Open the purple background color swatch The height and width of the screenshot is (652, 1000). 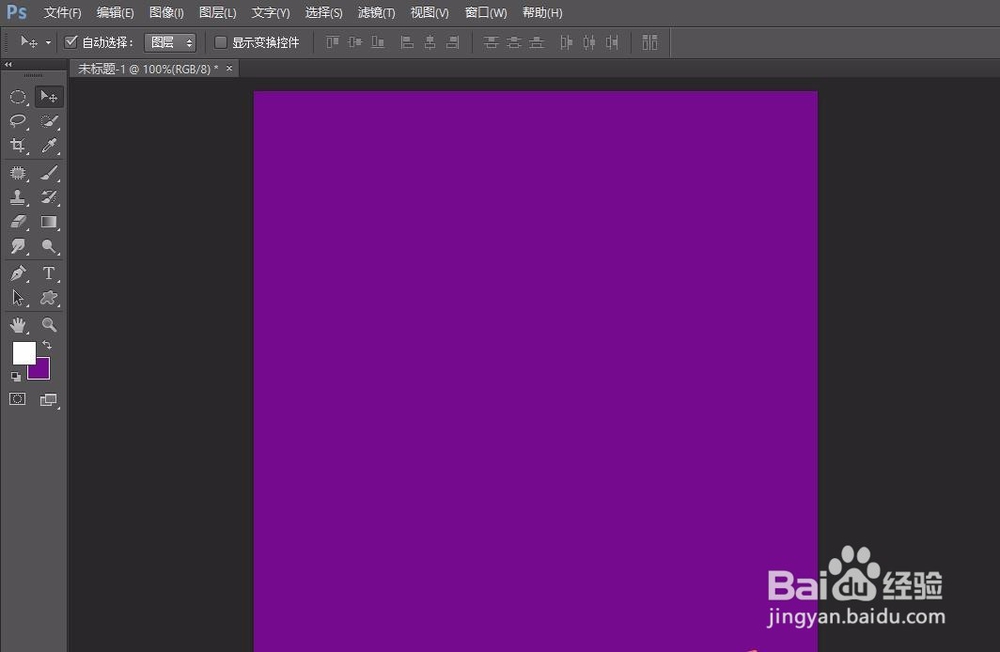40,370
